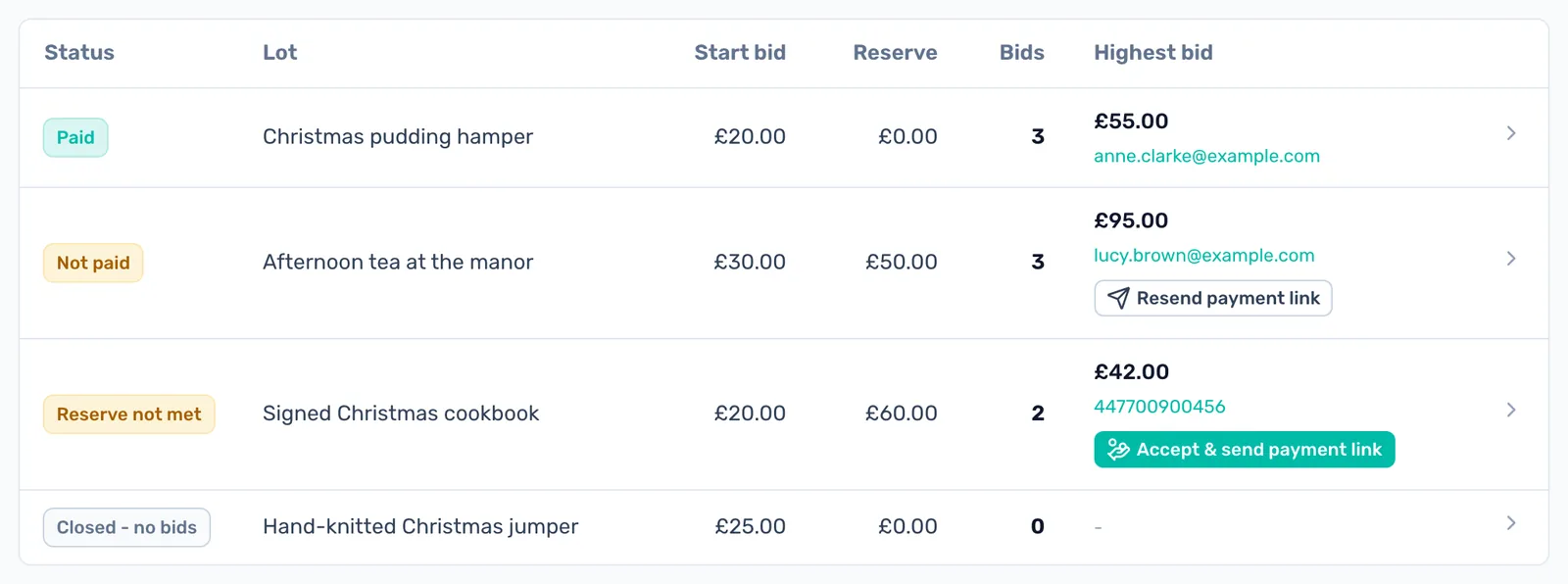Image resolution: width=1568 pixels, height=584 pixels.
Task: Click the Not paid status badge
Action: coord(93,263)
